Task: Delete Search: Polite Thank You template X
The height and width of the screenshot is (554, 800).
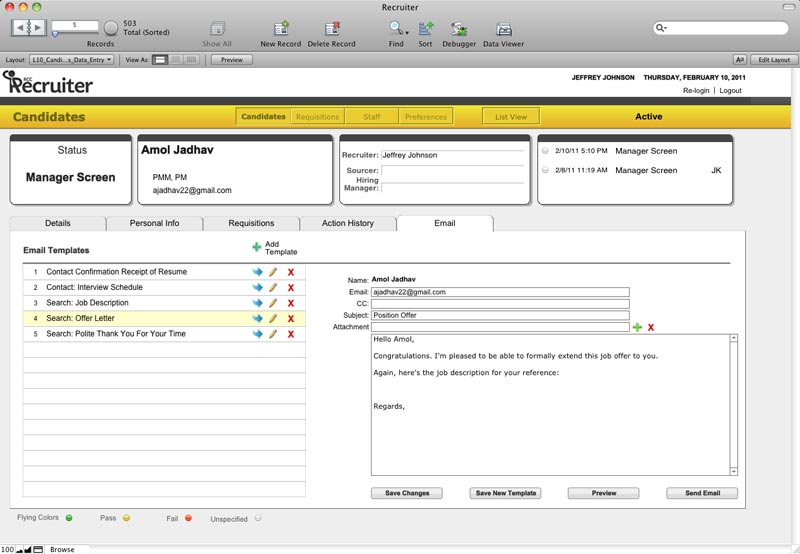Action: click(x=291, y=334)
